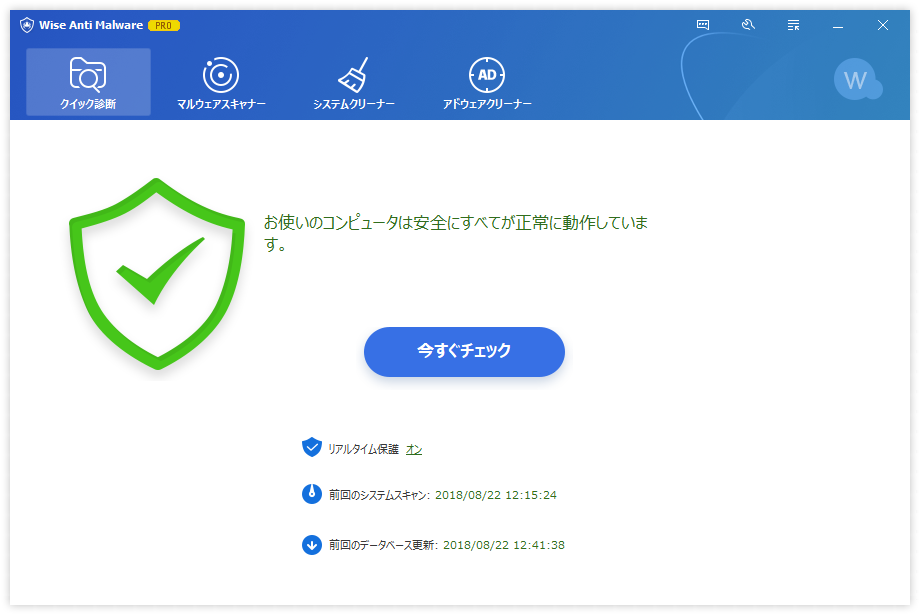Image resolution: width=920 pixels, height=615 pixels.
Task: Click the リアルタイム保護 label
Action: tap(363, 450)
